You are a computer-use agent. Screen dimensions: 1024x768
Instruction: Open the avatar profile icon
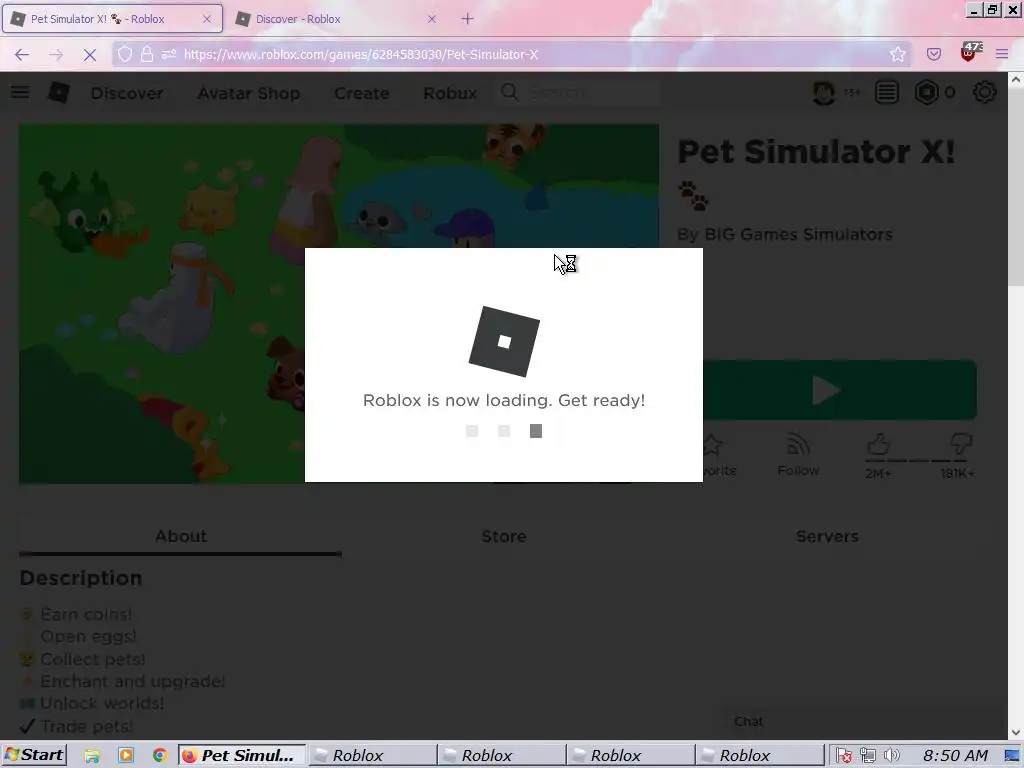coord(824,93)
